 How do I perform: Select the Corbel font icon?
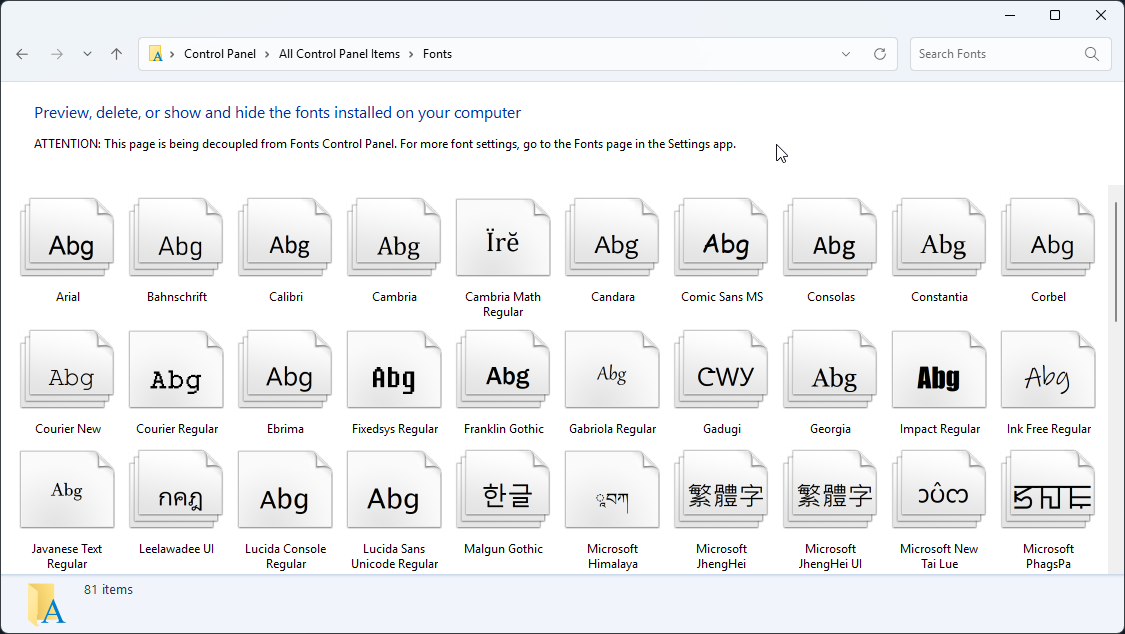coord(1048,237)
